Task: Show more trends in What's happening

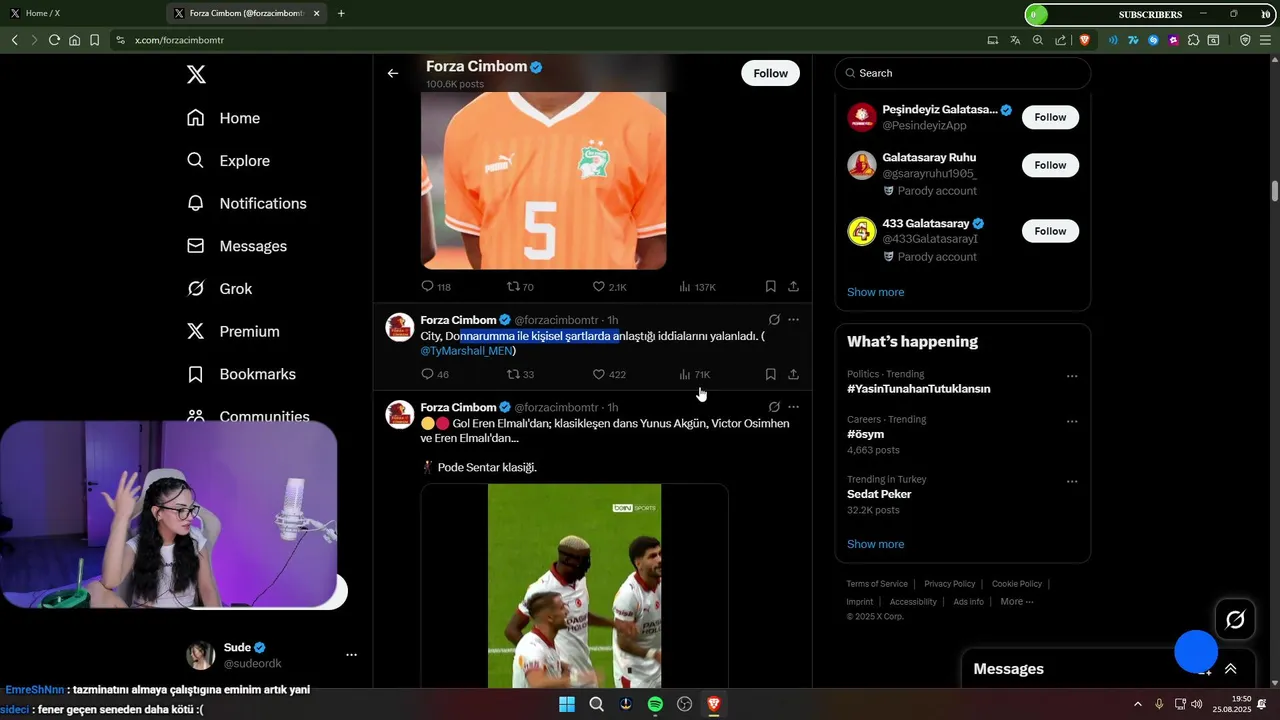Action: click(875, 544)
